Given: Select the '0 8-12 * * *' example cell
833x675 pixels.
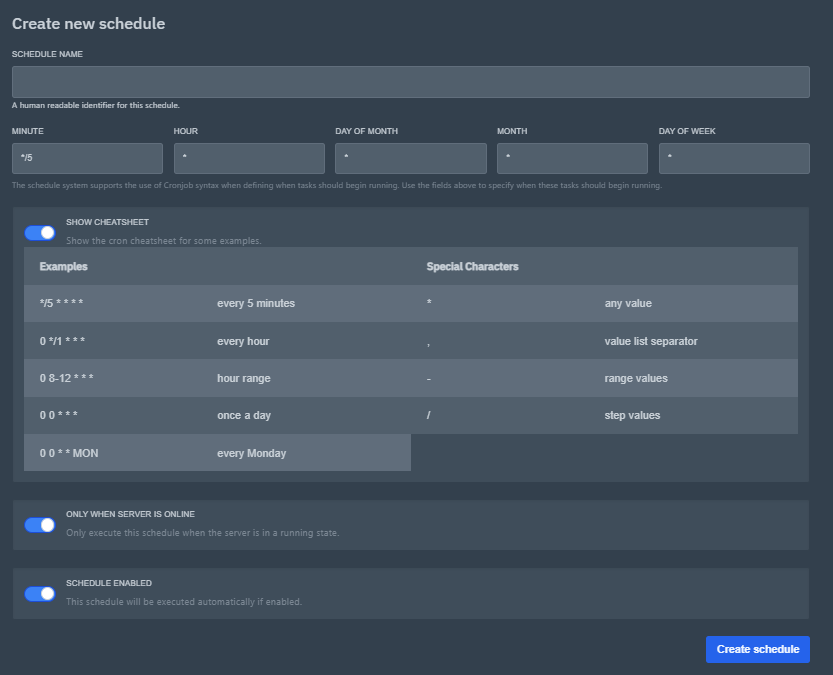Looking at the screenshot, I should 66,378.
